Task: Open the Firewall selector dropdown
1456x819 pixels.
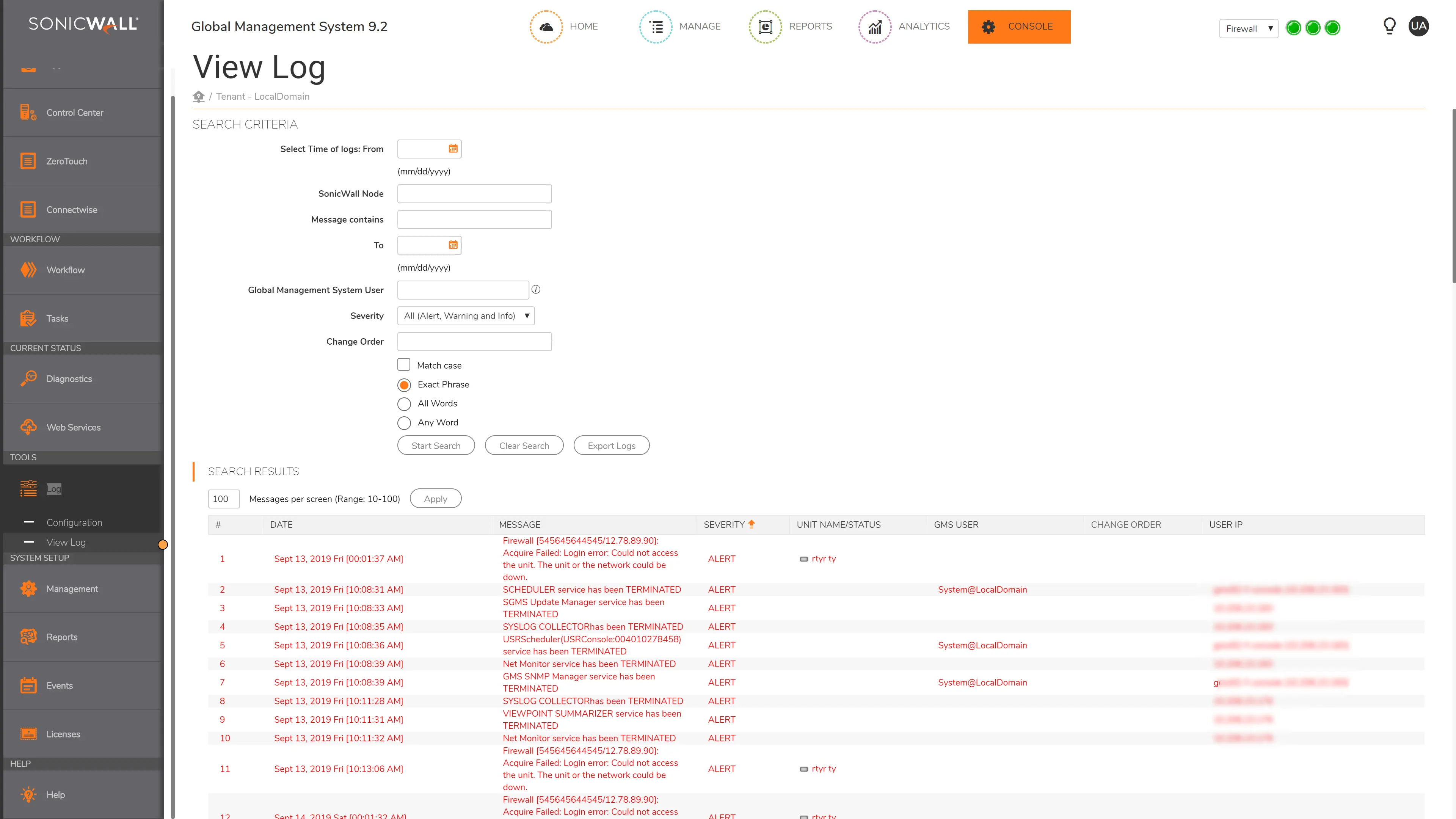Action: 1248,28
